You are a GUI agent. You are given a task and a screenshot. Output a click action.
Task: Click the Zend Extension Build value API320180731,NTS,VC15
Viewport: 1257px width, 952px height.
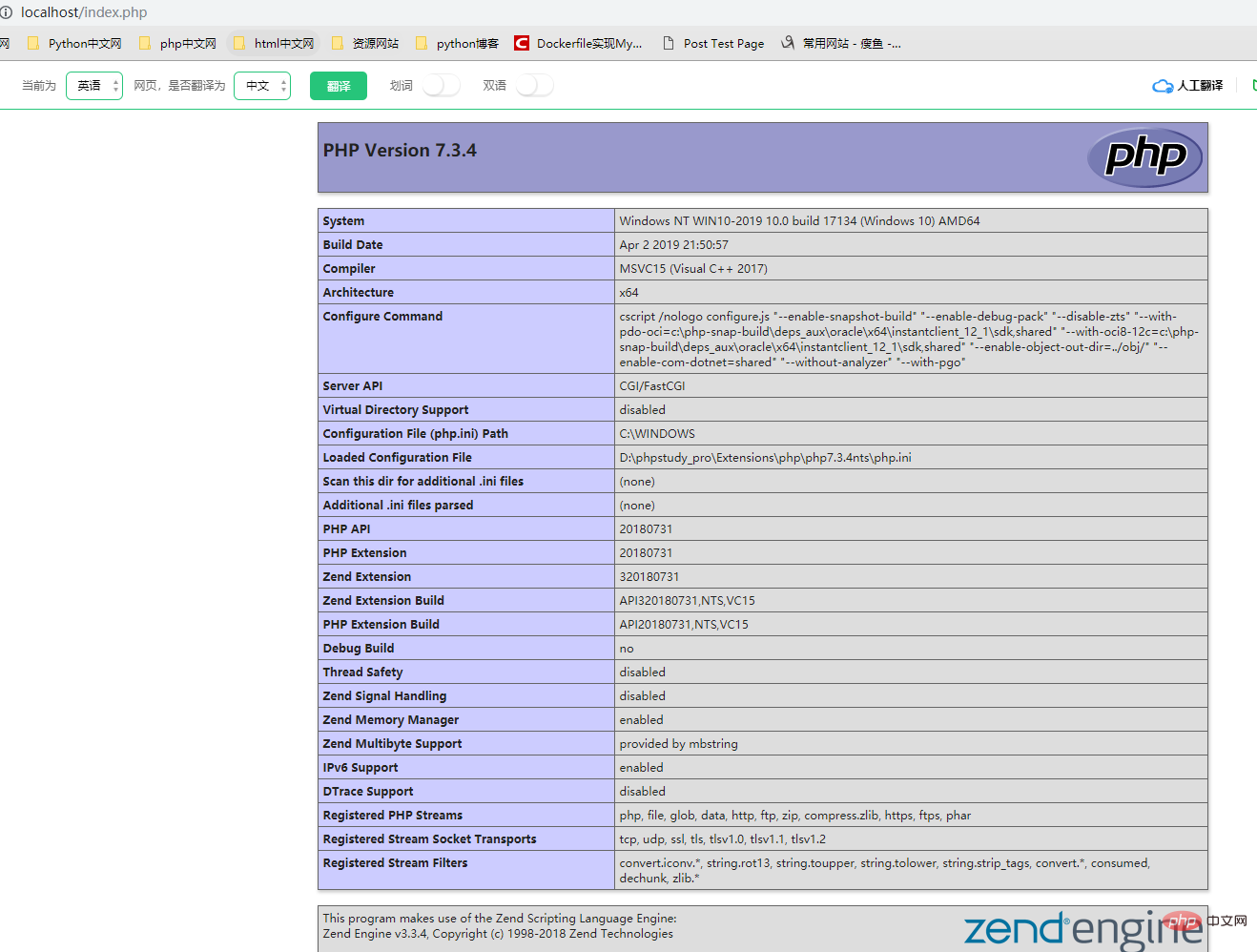[687, 600]
